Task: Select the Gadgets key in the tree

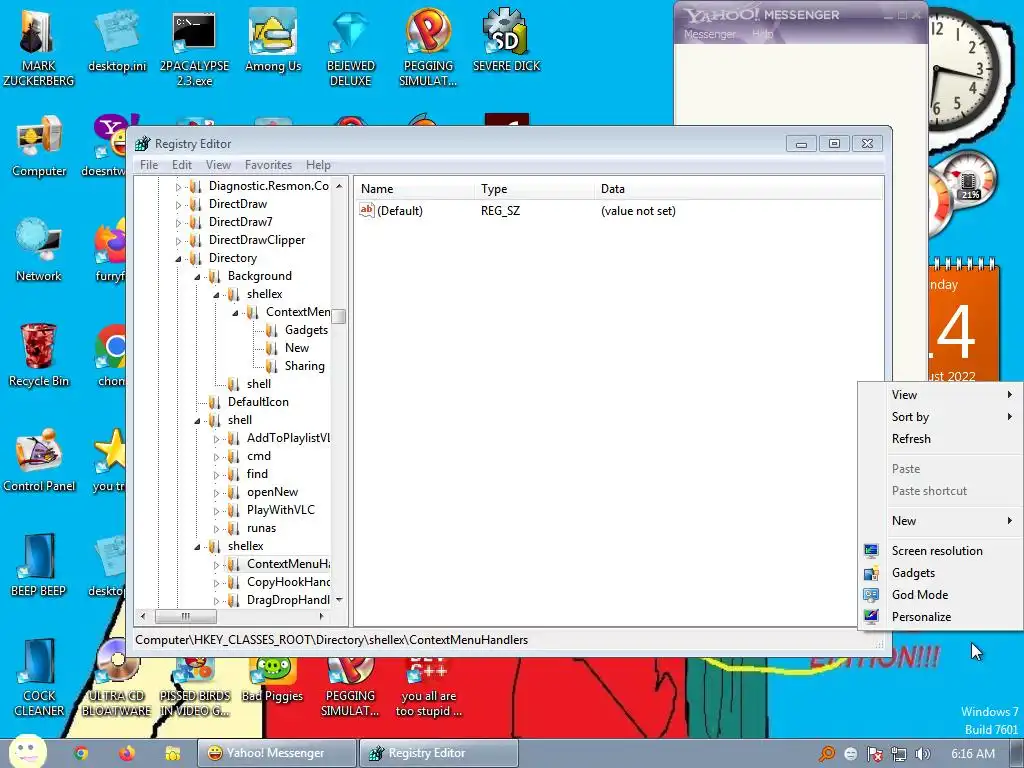Action: pyautogui.click(x=306, y=330)
